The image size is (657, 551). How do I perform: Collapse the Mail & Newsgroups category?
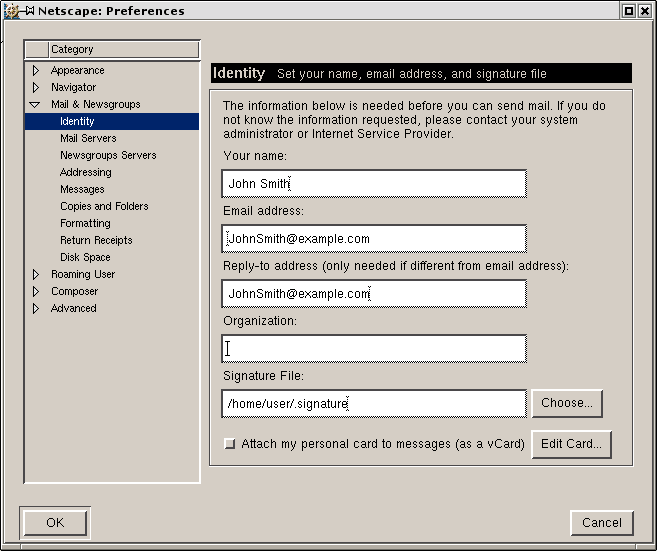point(36,105)
